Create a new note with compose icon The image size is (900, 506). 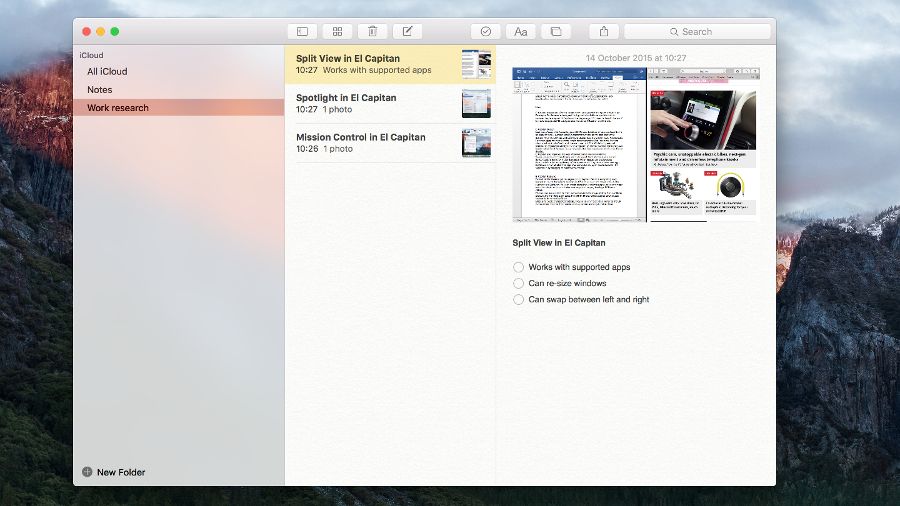coord(408,32)
